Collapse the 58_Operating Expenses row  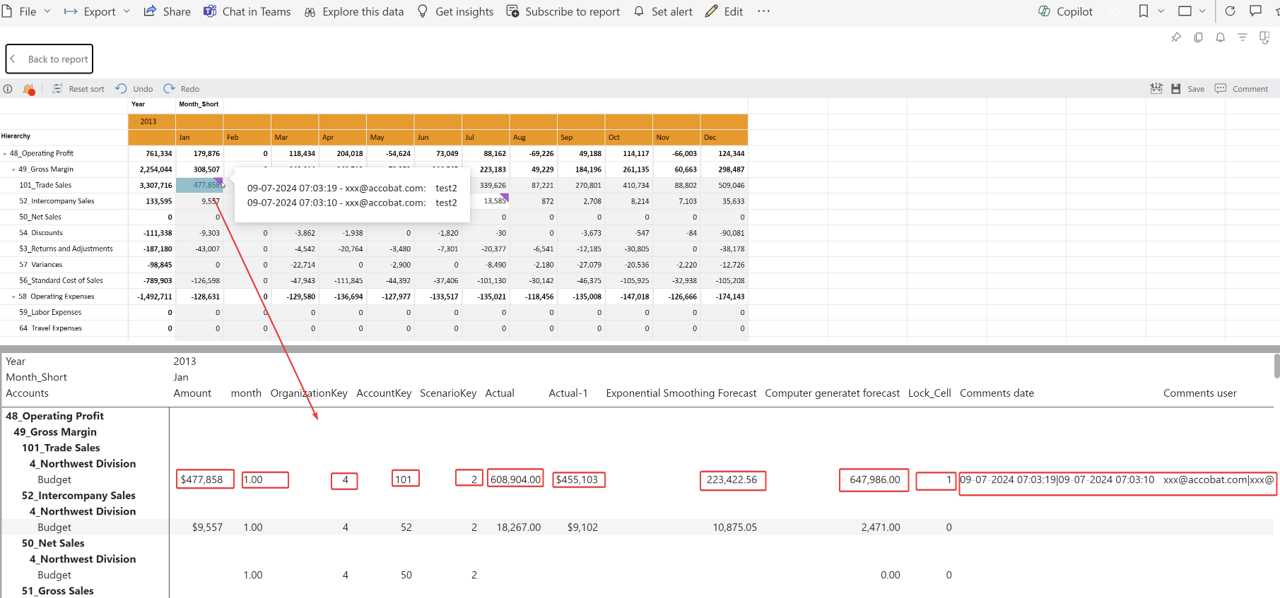click(x=14, y=297)
